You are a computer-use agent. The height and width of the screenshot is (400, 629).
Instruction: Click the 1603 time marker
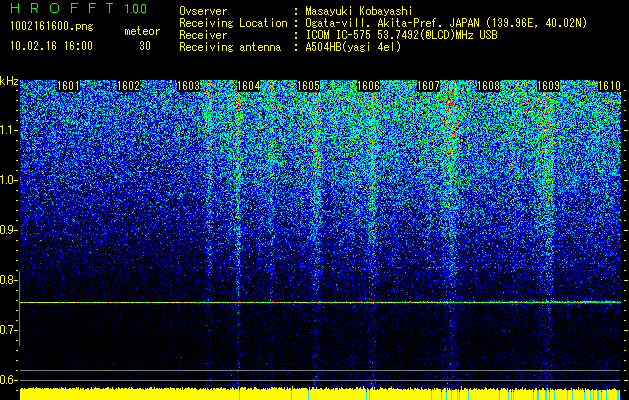click(x=188, y=86)
